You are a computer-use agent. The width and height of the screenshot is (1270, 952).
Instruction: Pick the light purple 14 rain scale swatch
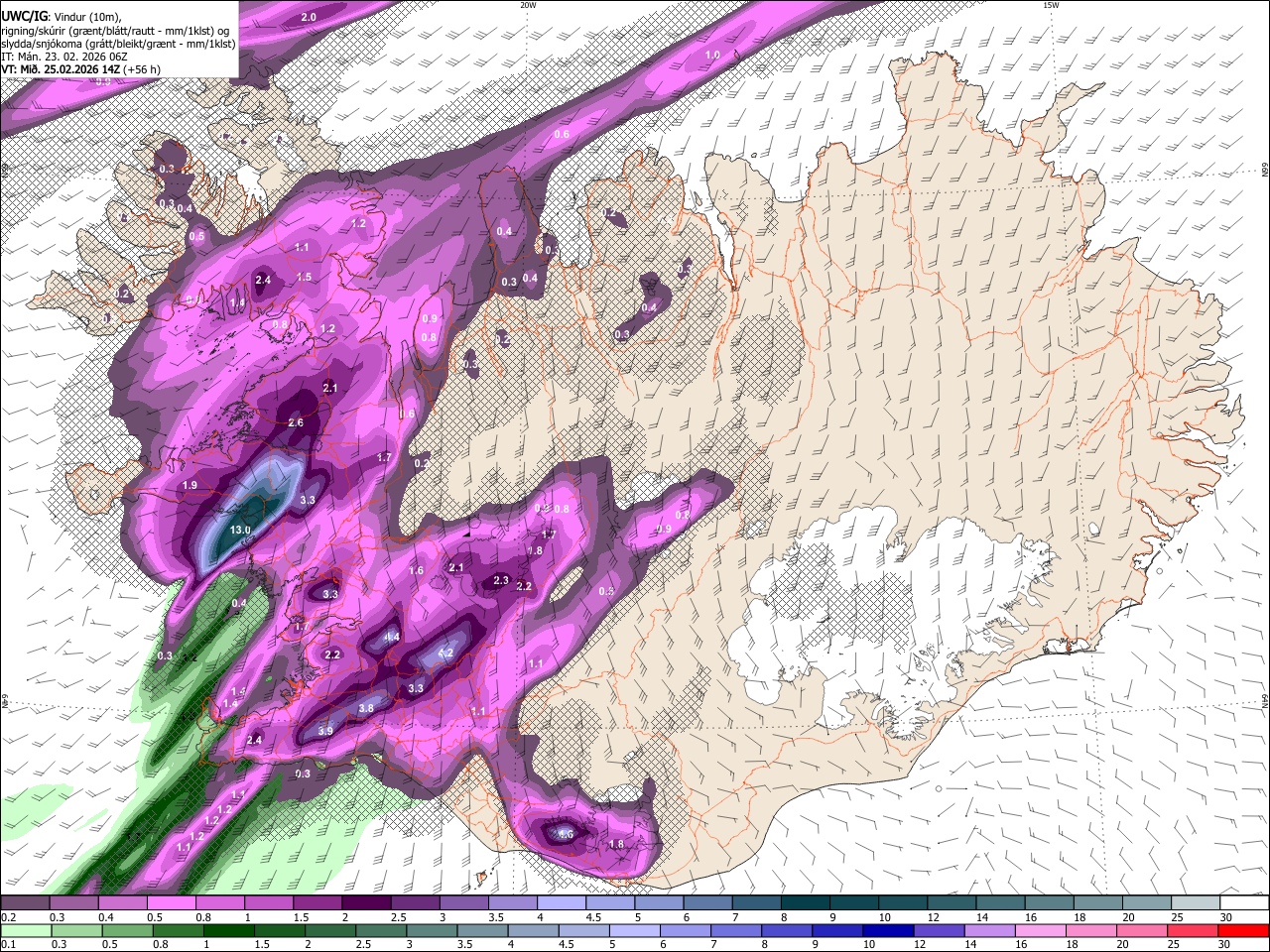[x=989, y=931]
